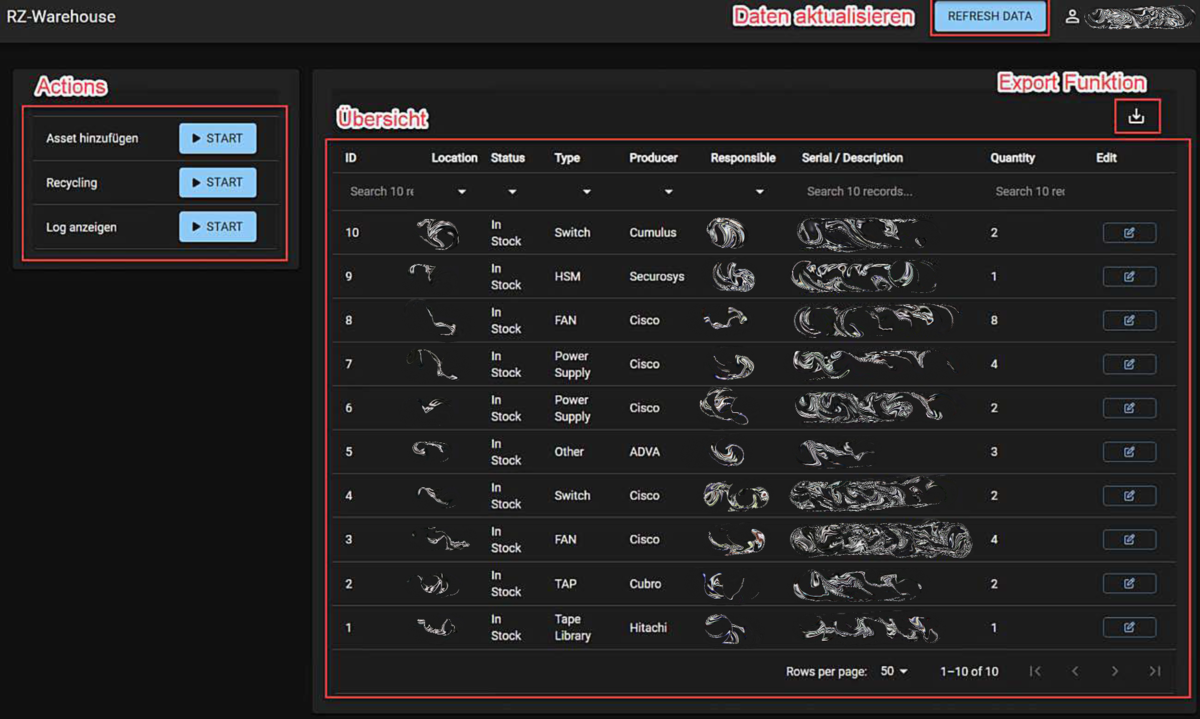Image resolution: width=1200 pixels, height=719 pixels.
Task: Click the export download icon
Action: click(1136, 117)
